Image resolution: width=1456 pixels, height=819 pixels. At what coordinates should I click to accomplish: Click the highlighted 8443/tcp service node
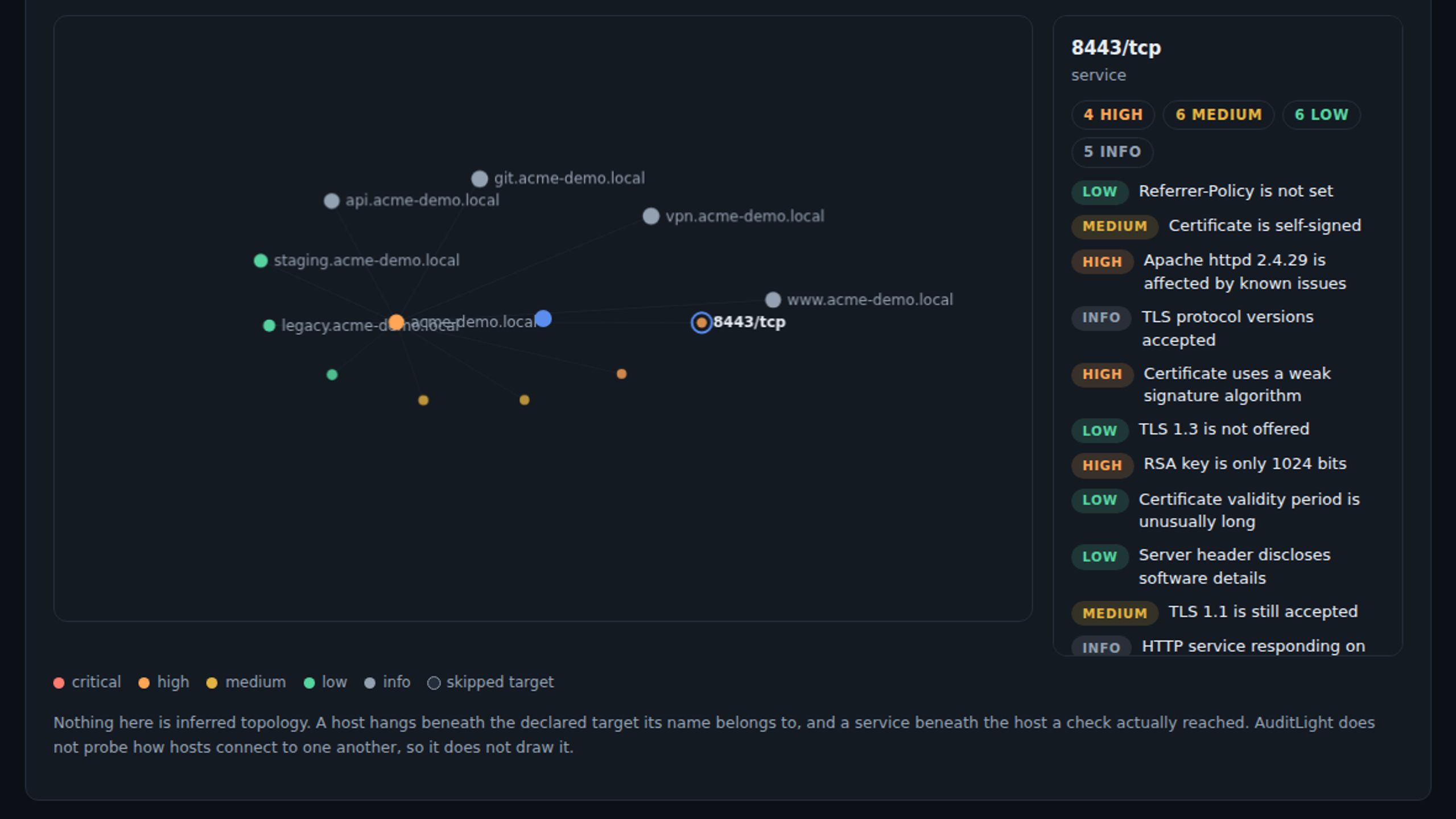coord(702,323)
